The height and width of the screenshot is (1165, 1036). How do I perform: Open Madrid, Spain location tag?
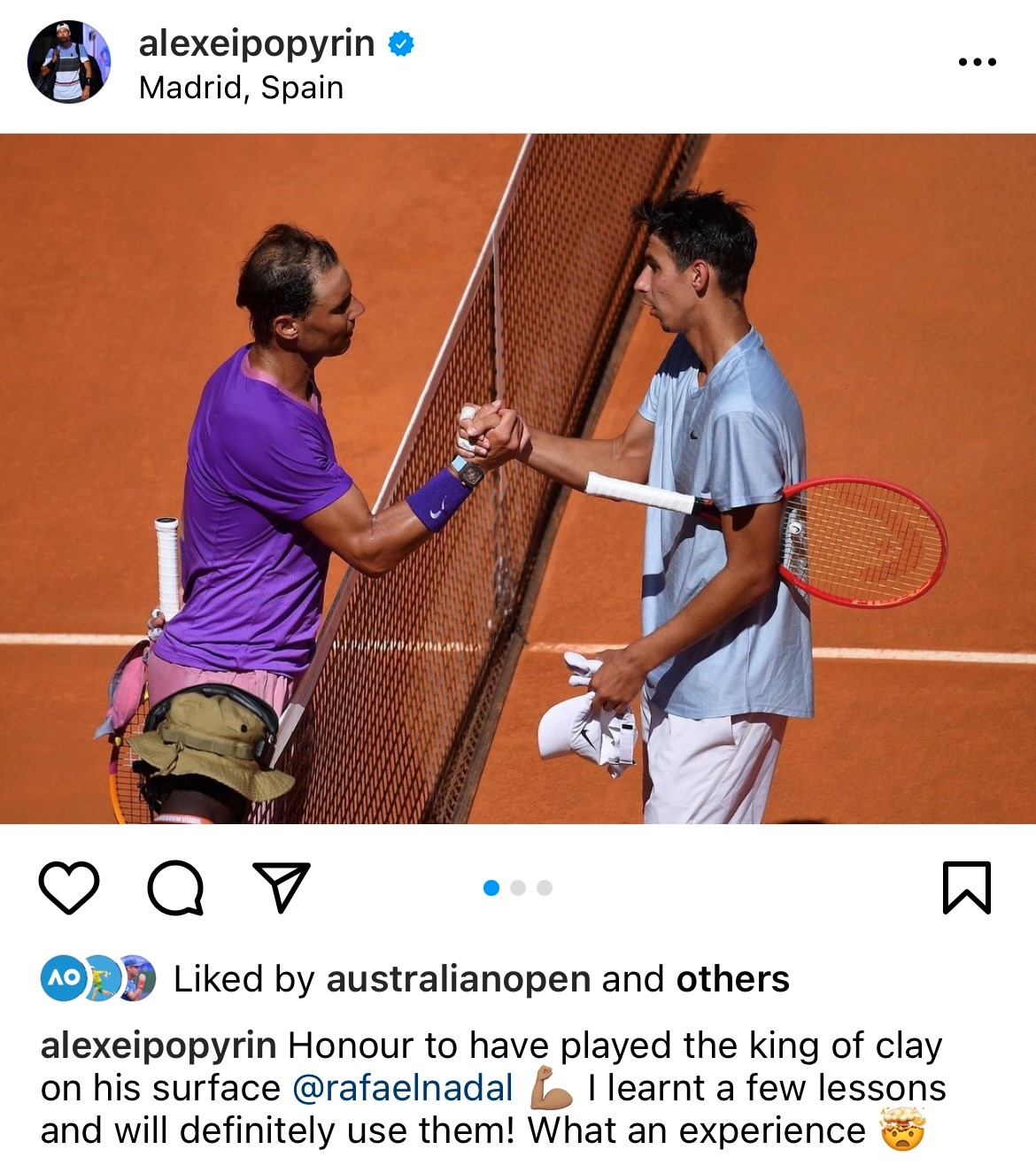(241, 88)
